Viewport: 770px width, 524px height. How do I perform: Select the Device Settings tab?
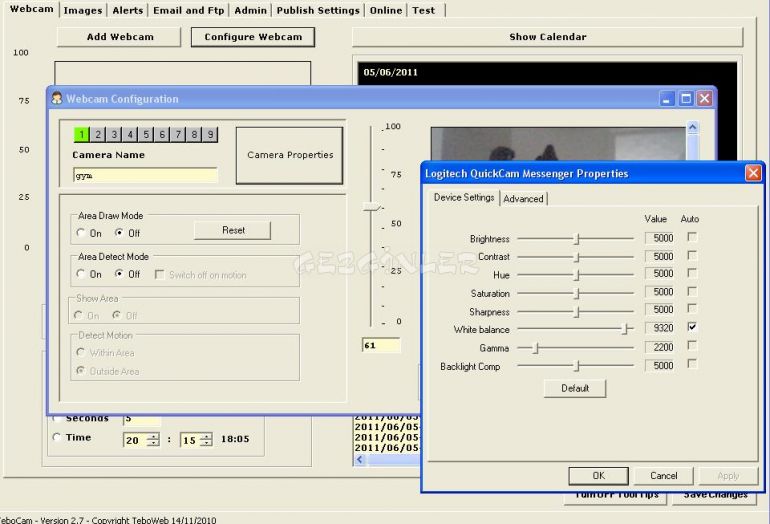pos(464,197)
